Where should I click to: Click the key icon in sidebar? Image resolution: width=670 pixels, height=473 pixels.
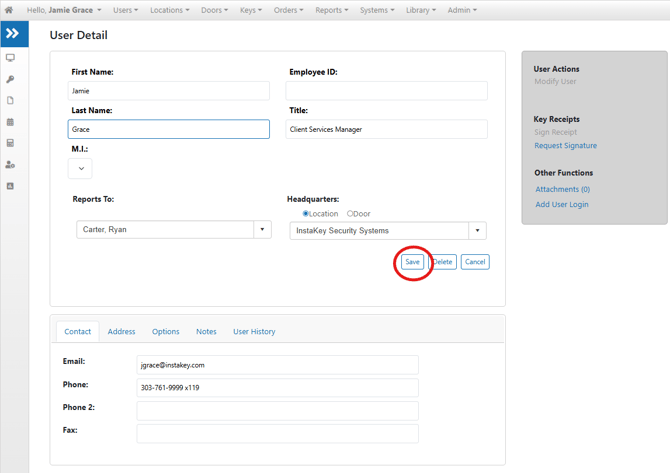pyautogui.click(x=10, y=79)
